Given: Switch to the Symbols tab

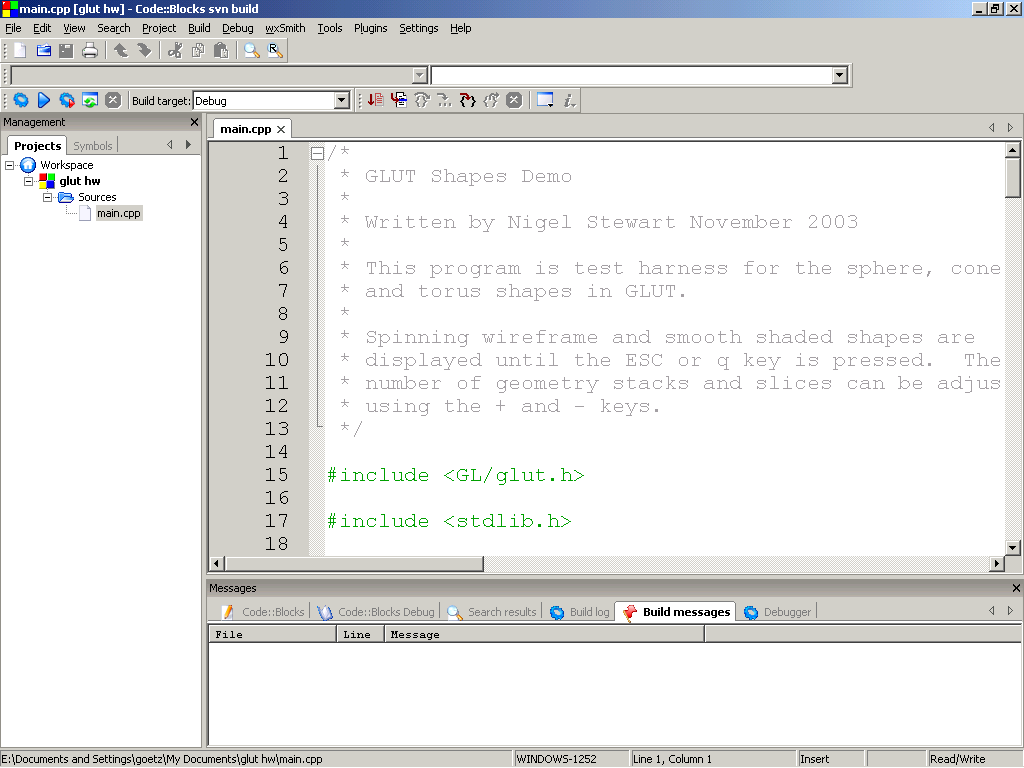Looking at the screenshot, I should [93, 146].
